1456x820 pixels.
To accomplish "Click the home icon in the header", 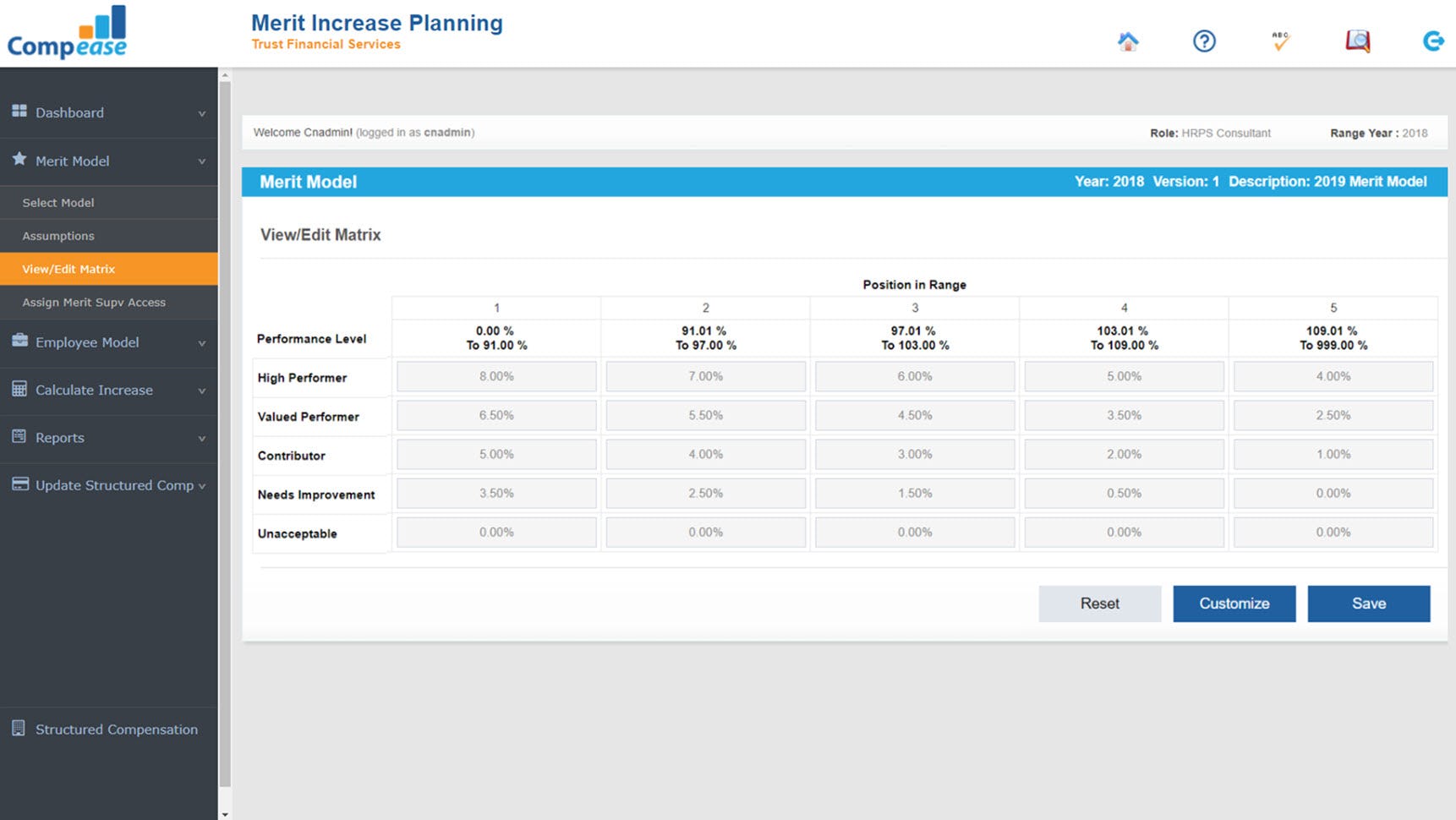I will pos(1129,40).
